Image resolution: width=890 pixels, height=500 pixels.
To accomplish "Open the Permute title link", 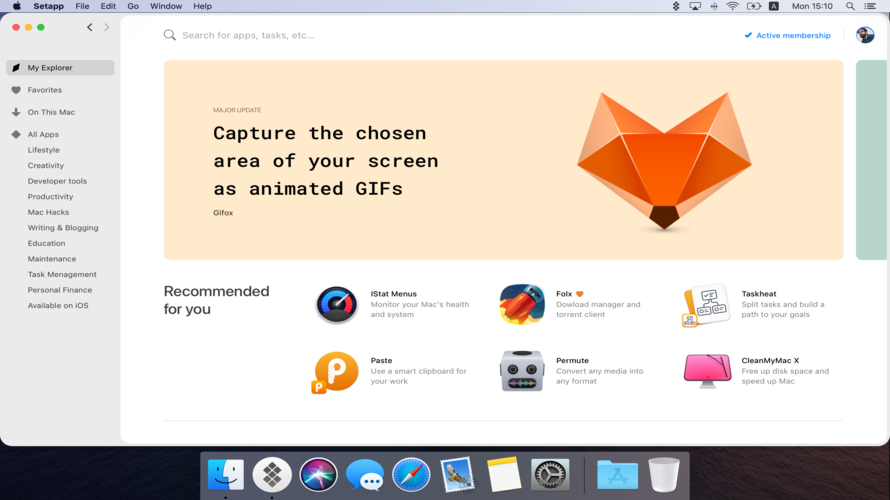I will tap(572, 360).
